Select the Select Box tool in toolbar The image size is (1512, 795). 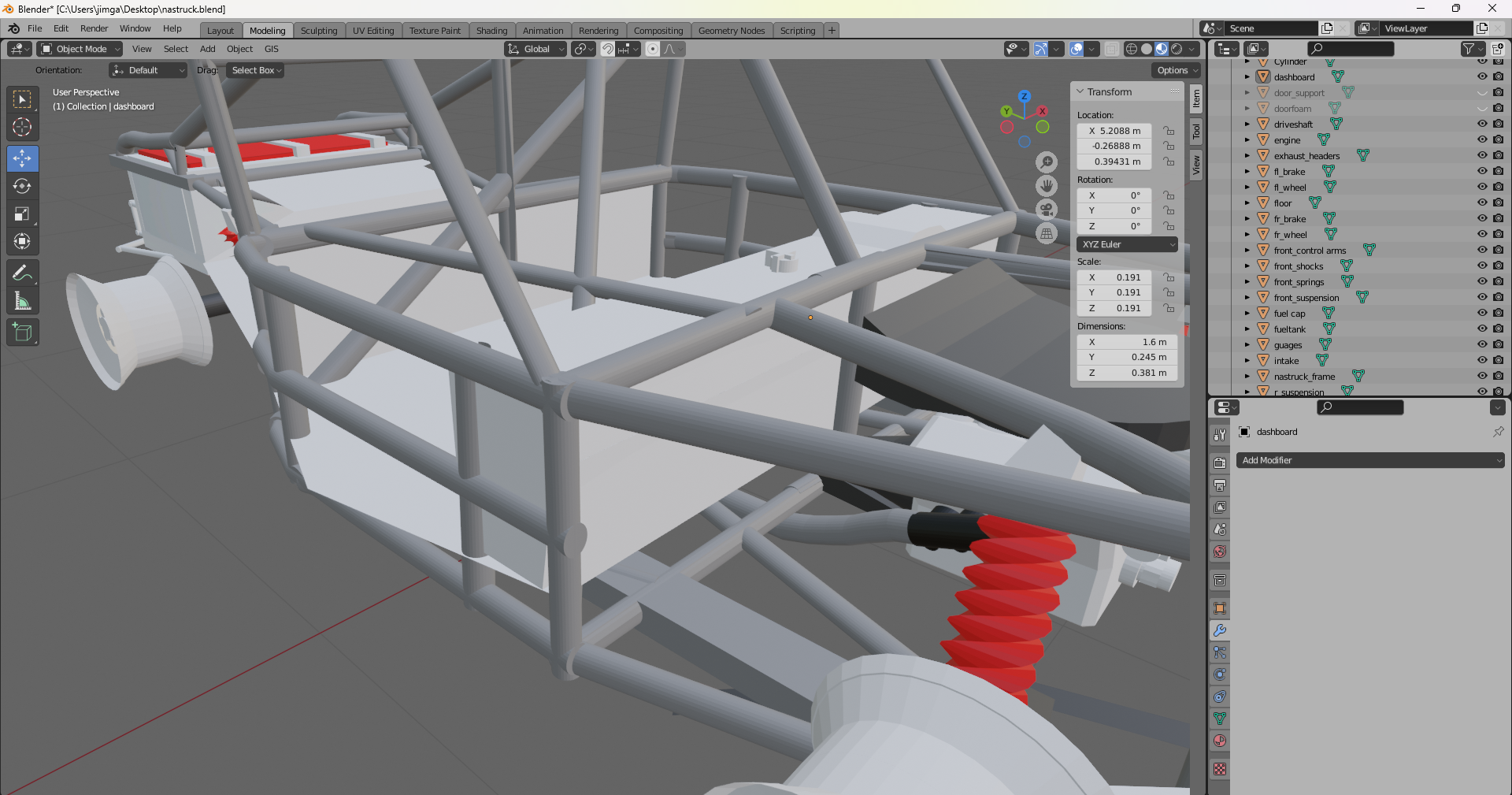point(22,99)
